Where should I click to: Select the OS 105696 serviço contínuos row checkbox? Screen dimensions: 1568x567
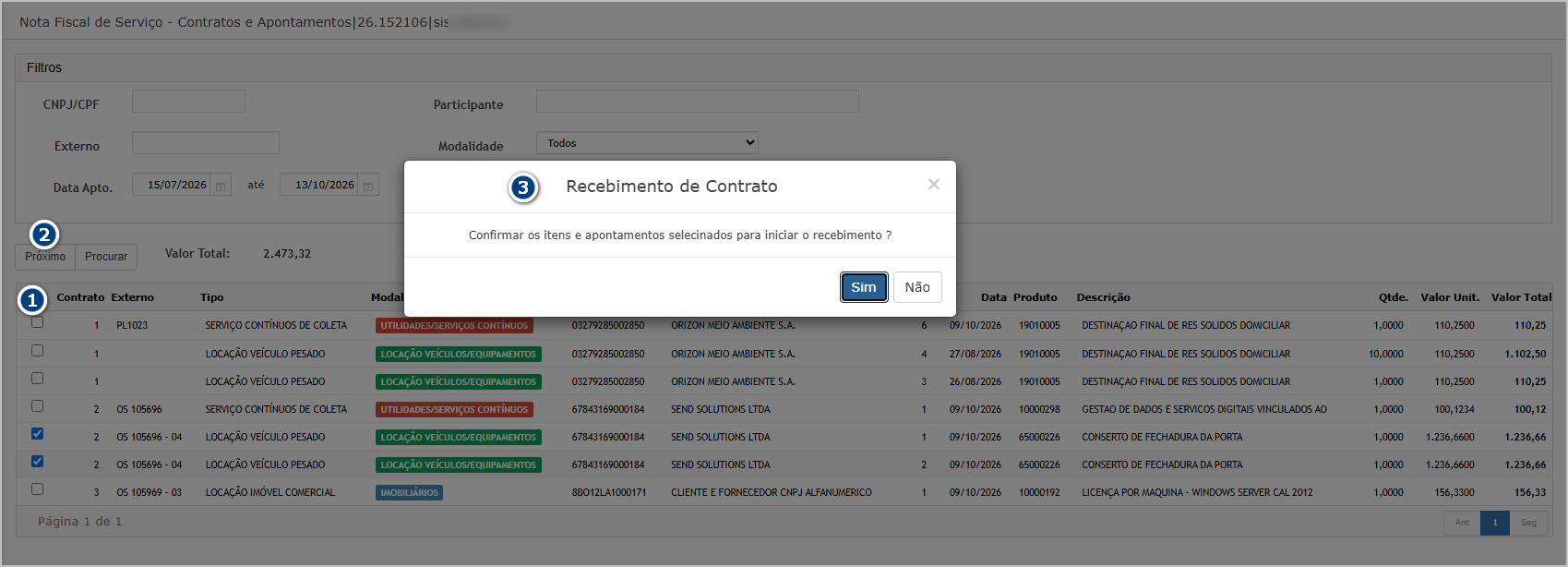[x=37, y=405]
